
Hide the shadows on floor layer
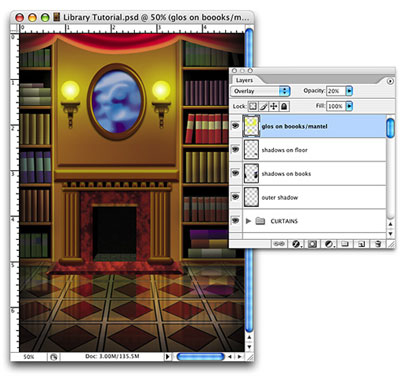(x=236, y=149)
